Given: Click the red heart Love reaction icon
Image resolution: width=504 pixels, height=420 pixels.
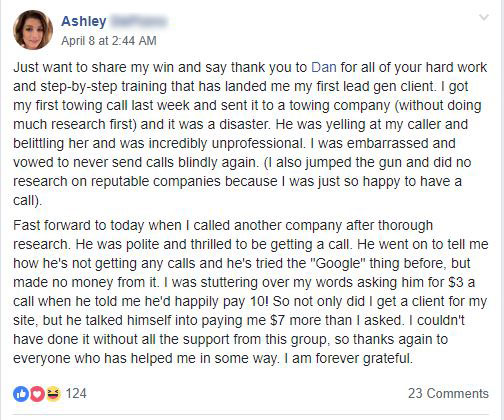Looking at the screenshot, I should coord(37,394).
